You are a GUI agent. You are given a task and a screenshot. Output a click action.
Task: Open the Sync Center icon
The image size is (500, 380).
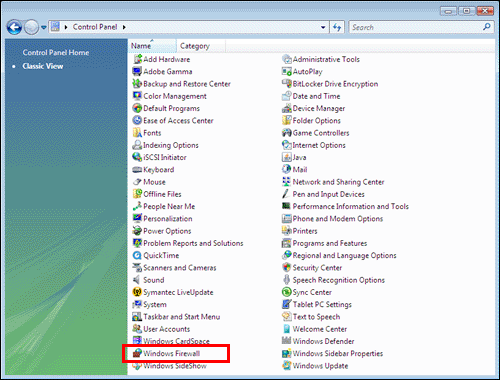coord(287,292)
